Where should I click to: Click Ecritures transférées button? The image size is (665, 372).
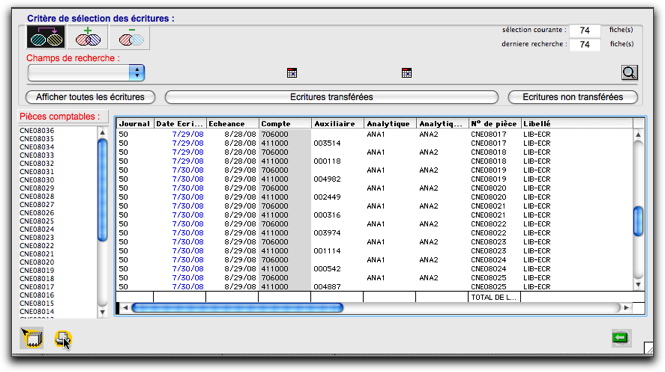[x=332, y=97]
